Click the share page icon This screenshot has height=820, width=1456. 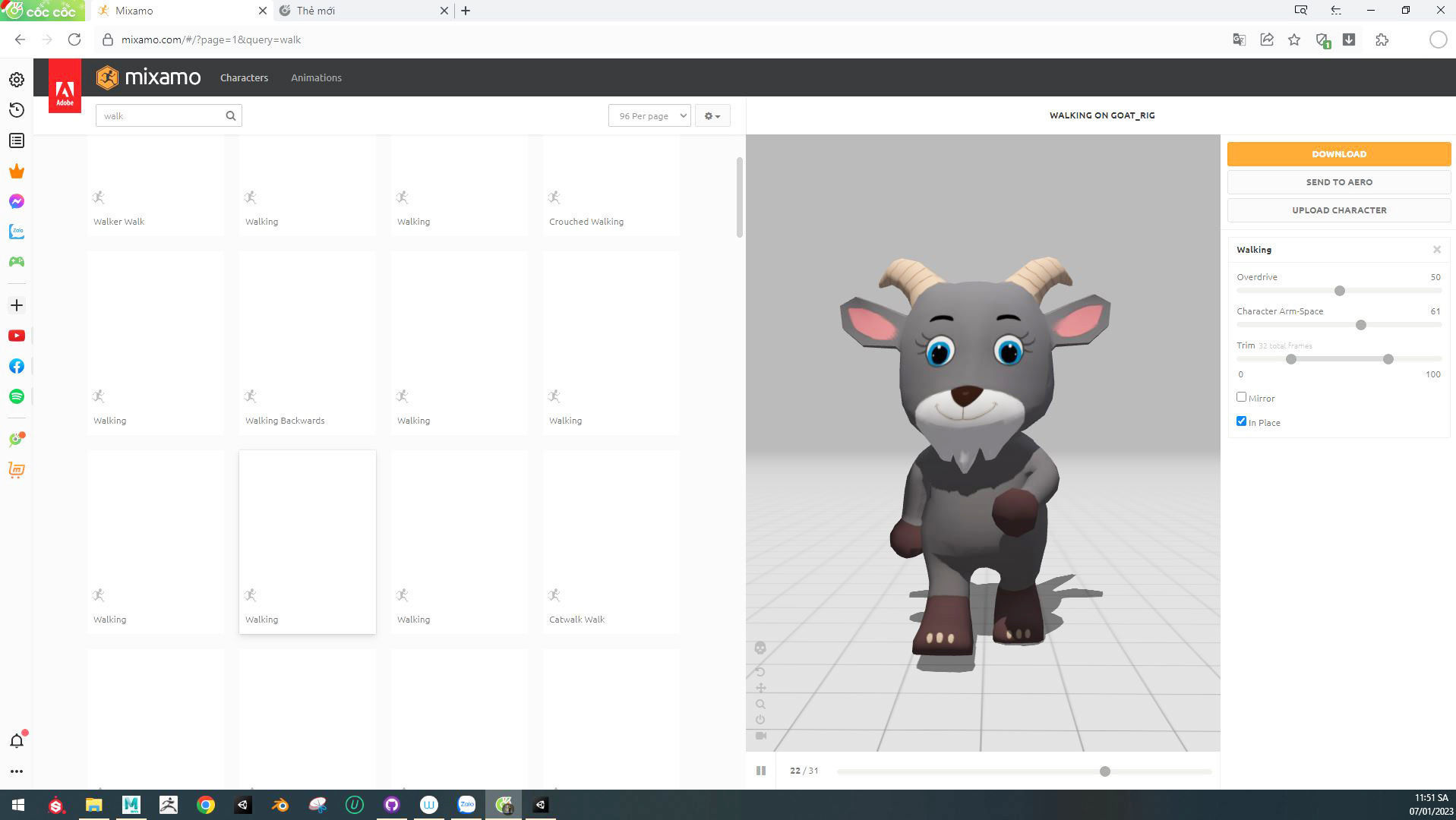pyautogui.click(x=1267, y=39)
